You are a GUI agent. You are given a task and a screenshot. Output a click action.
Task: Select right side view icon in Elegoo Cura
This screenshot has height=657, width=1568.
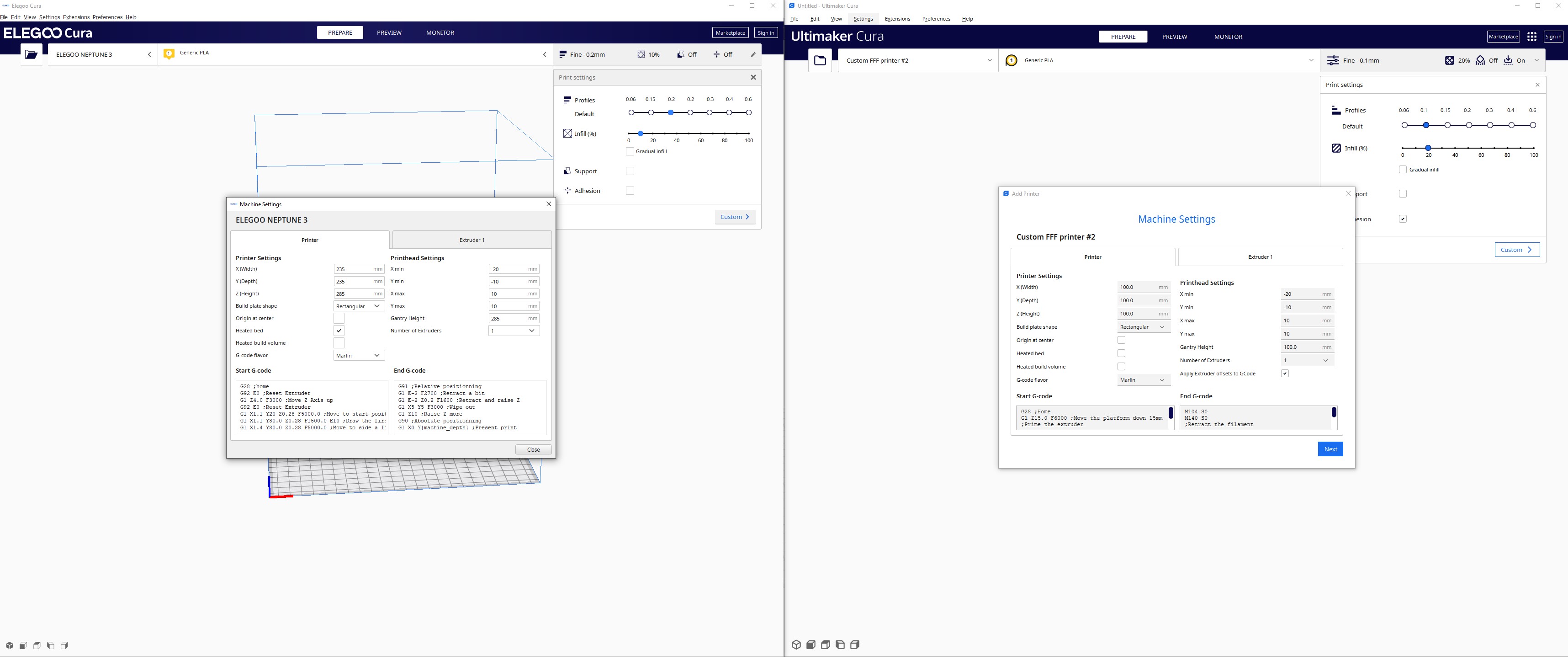coord(64,646)
